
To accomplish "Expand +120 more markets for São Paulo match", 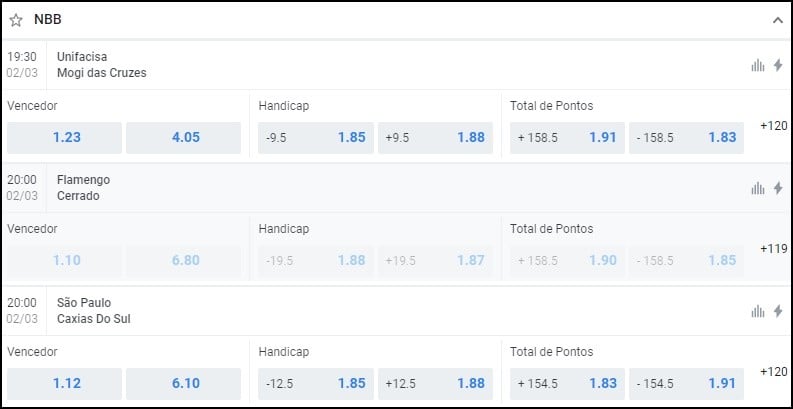I will 774,372.
